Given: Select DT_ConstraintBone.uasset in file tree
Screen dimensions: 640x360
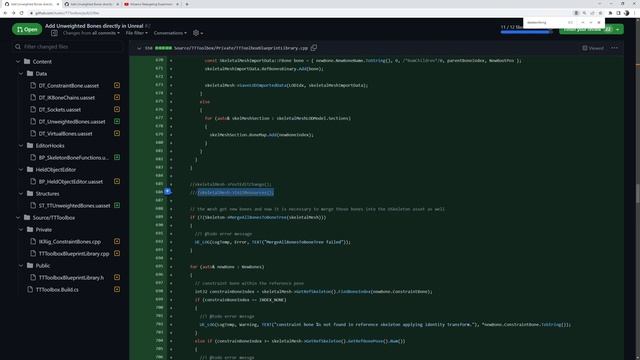Looking at the screenshot, I should point(69,86).
